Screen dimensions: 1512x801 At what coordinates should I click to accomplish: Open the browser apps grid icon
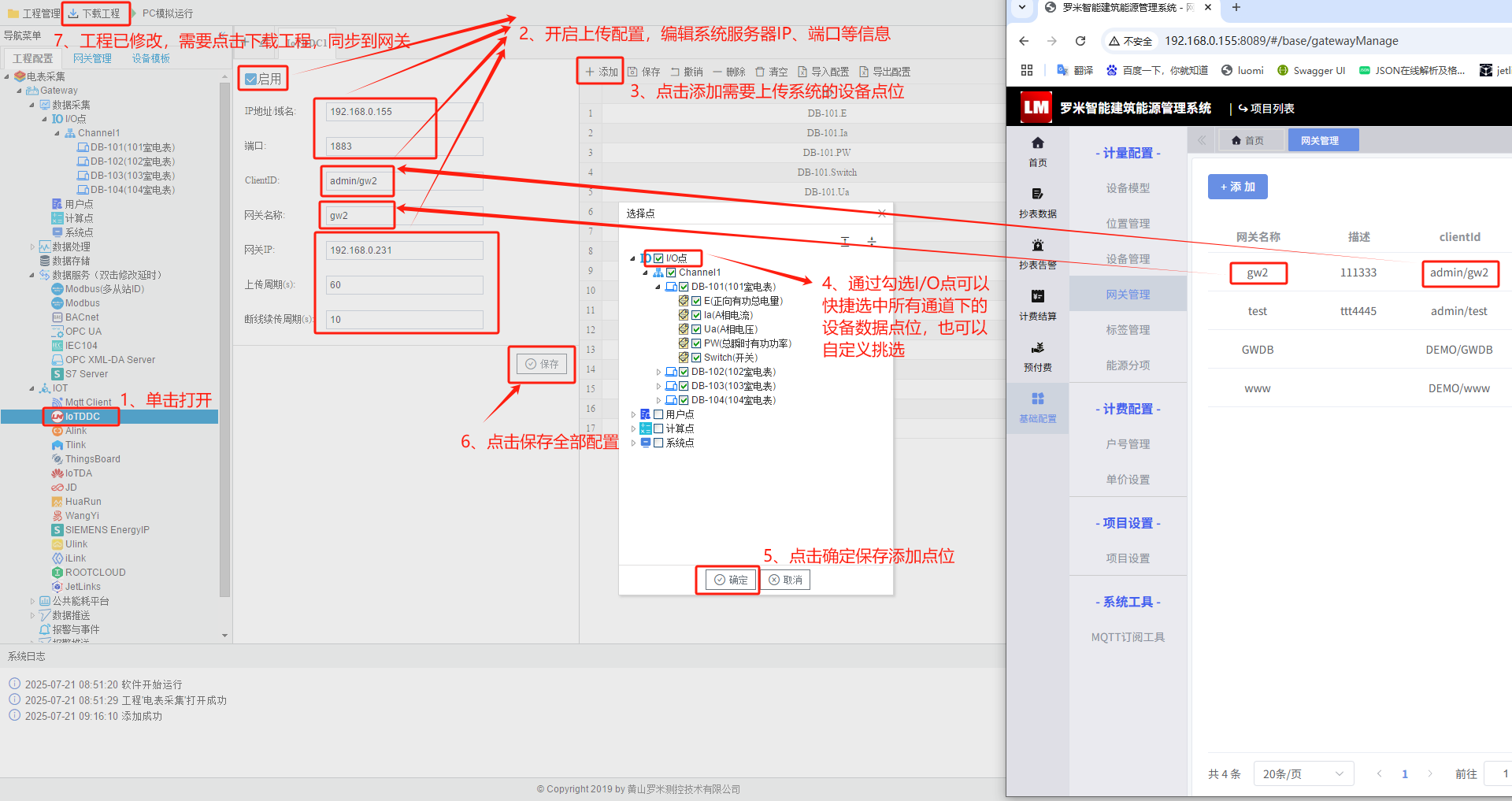1027,70
